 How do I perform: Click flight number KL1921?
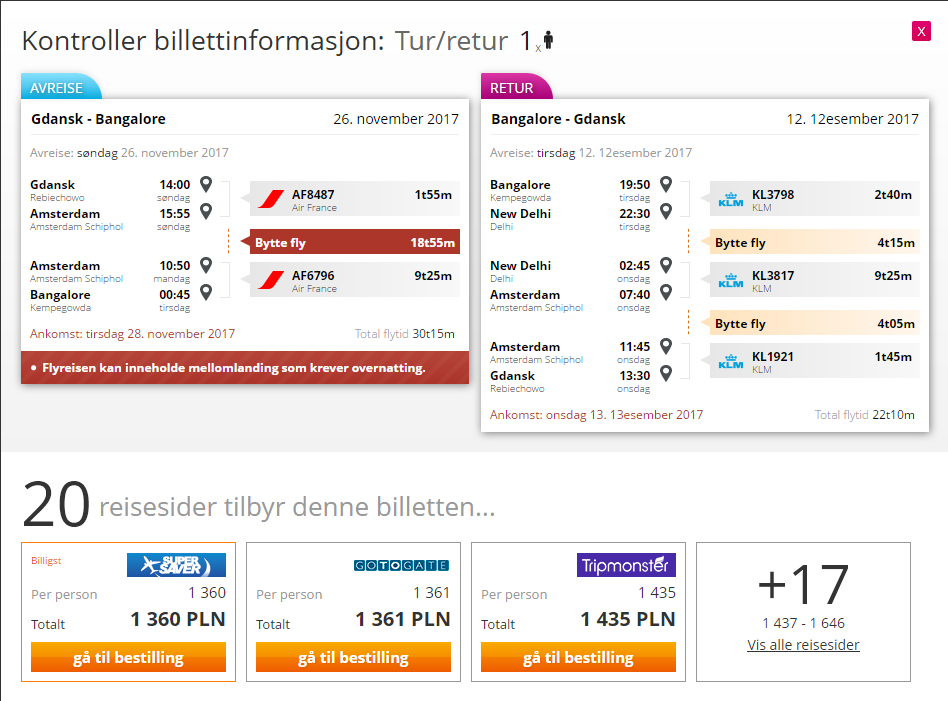(x=773, y=357)
